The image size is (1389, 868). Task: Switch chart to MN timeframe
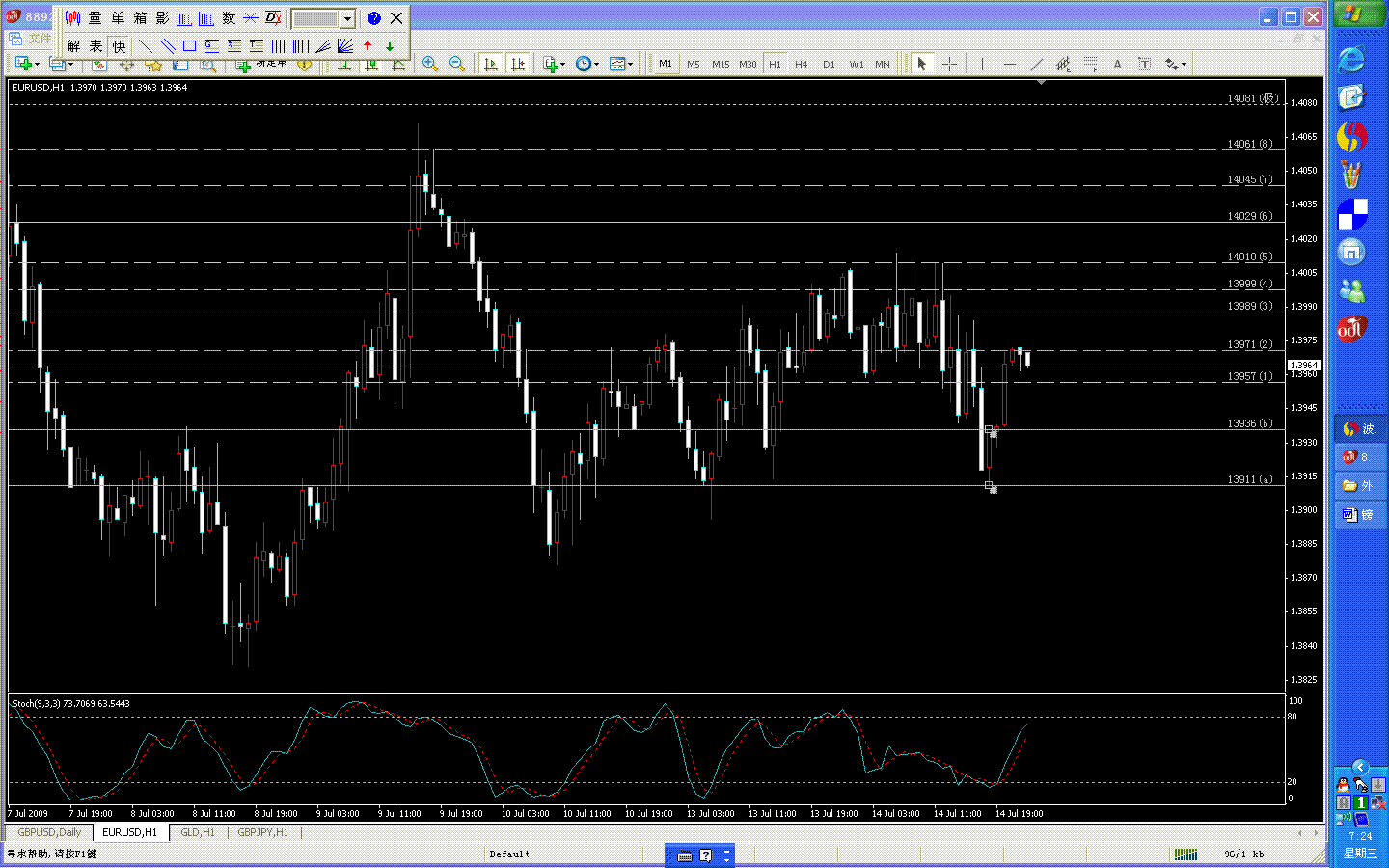[x=883, y=64]
